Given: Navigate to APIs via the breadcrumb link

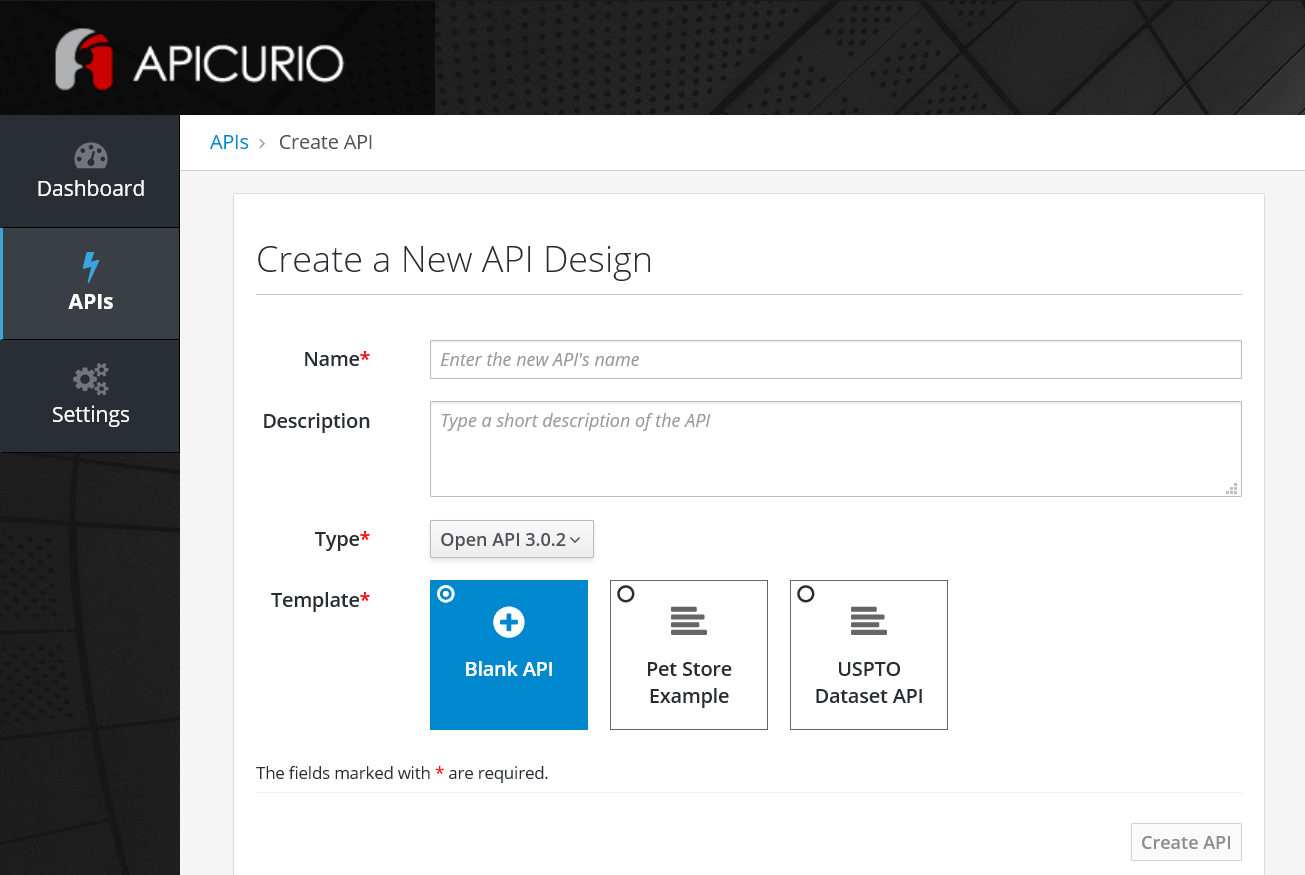Looking at the screenshot, I should (x=229, y=141).
